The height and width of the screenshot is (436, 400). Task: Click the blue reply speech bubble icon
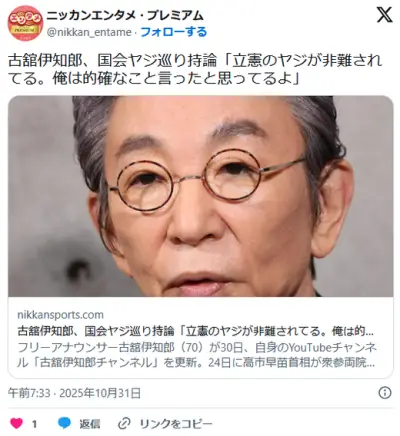[64, 423]
